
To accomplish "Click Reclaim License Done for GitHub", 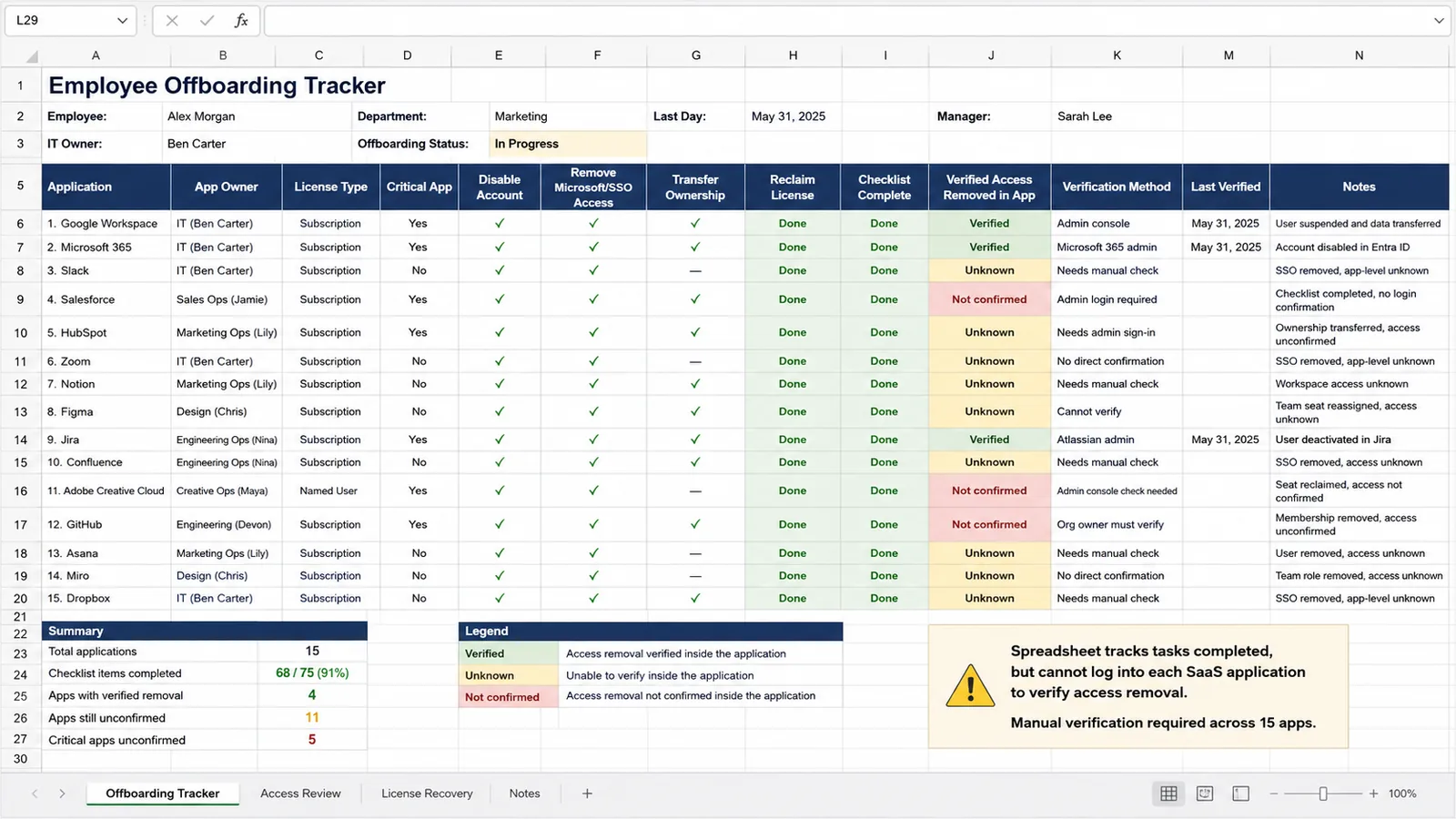I will [x=793, y=524].
